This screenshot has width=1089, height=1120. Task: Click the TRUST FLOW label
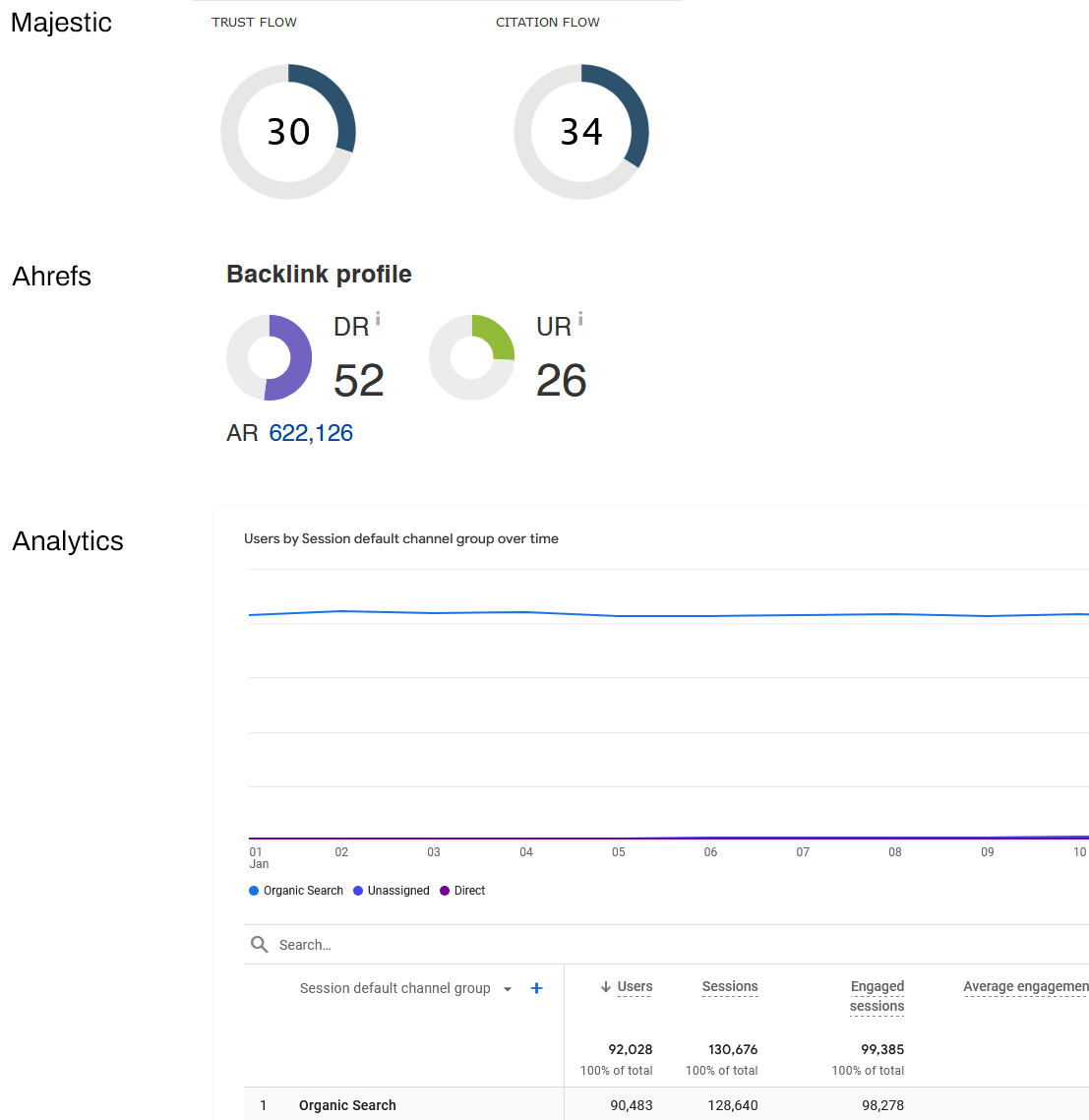pos(254,22)
